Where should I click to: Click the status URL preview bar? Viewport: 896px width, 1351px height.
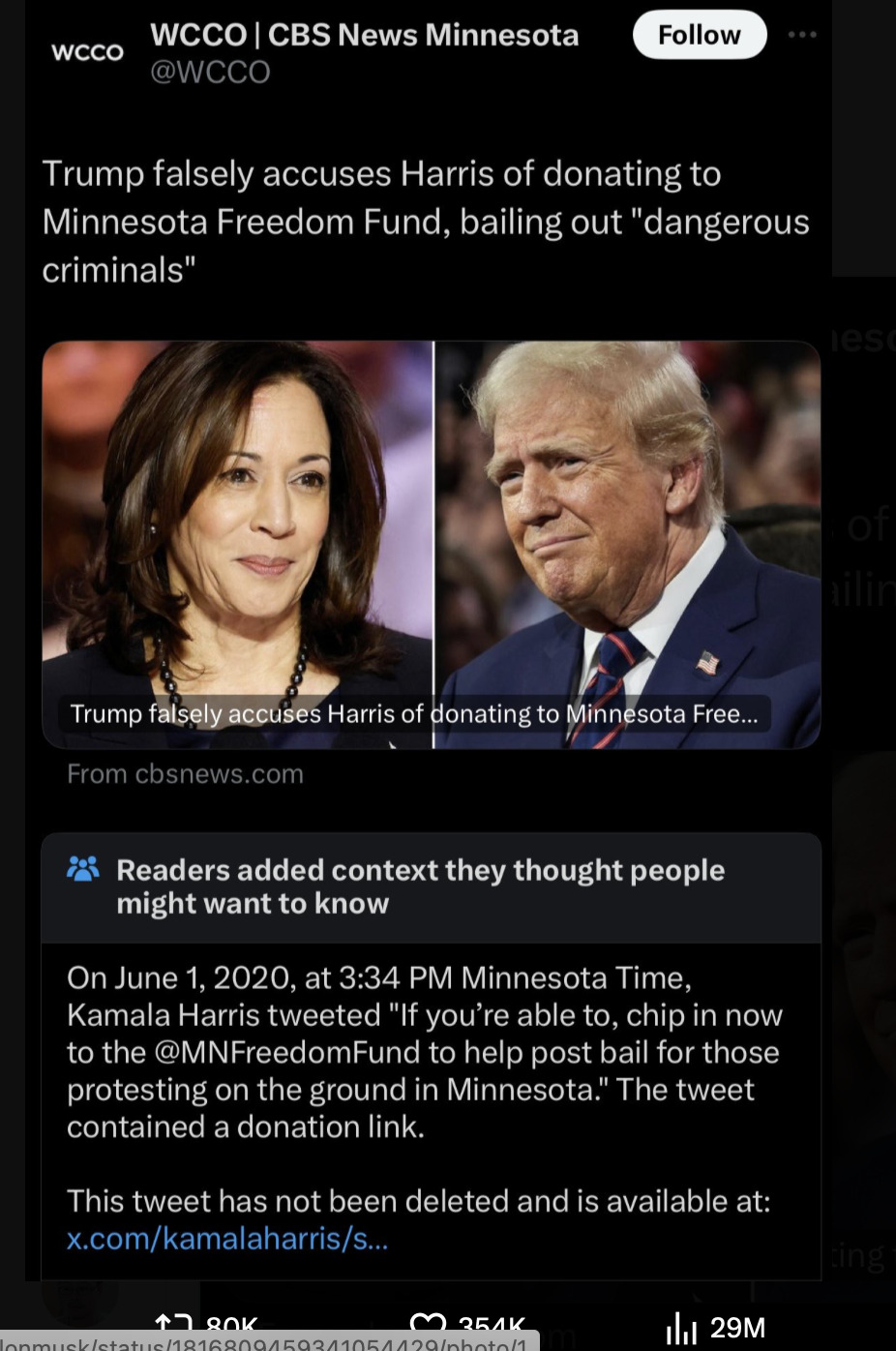(x=268, y=1343)
